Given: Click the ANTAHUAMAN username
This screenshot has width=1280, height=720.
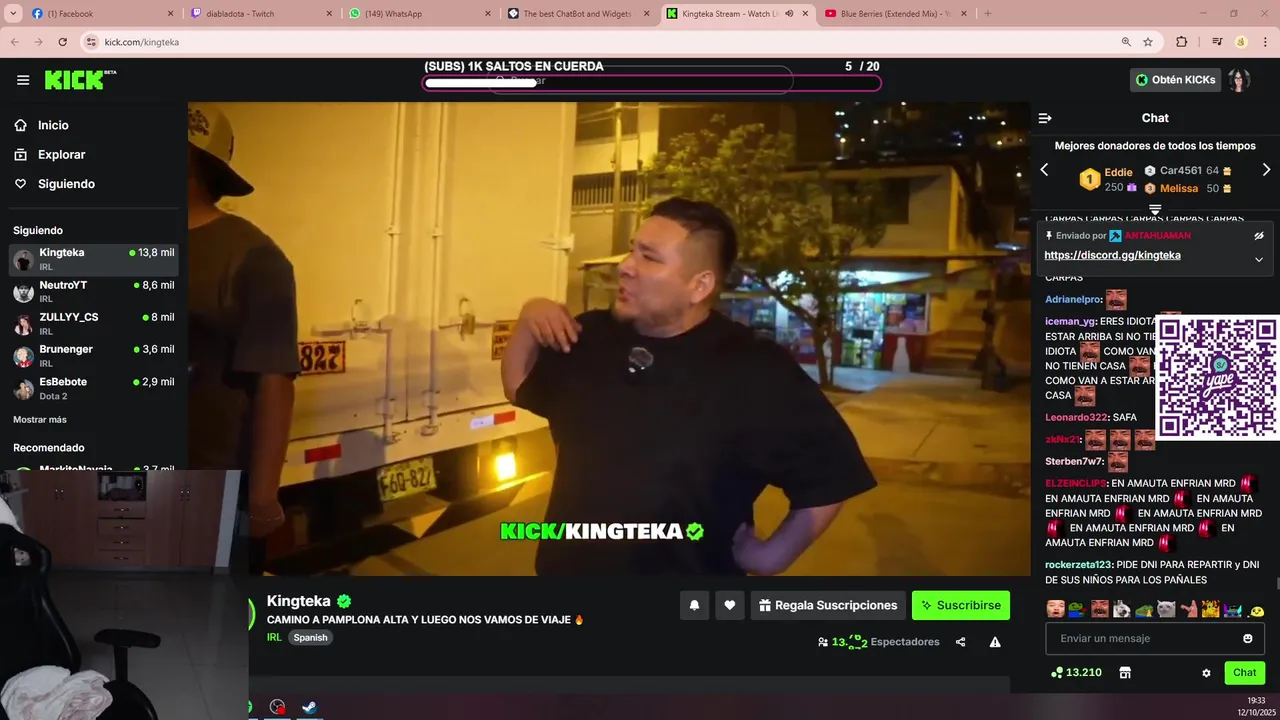Looking at the screenshot, I should click(x=1158, y=236).
